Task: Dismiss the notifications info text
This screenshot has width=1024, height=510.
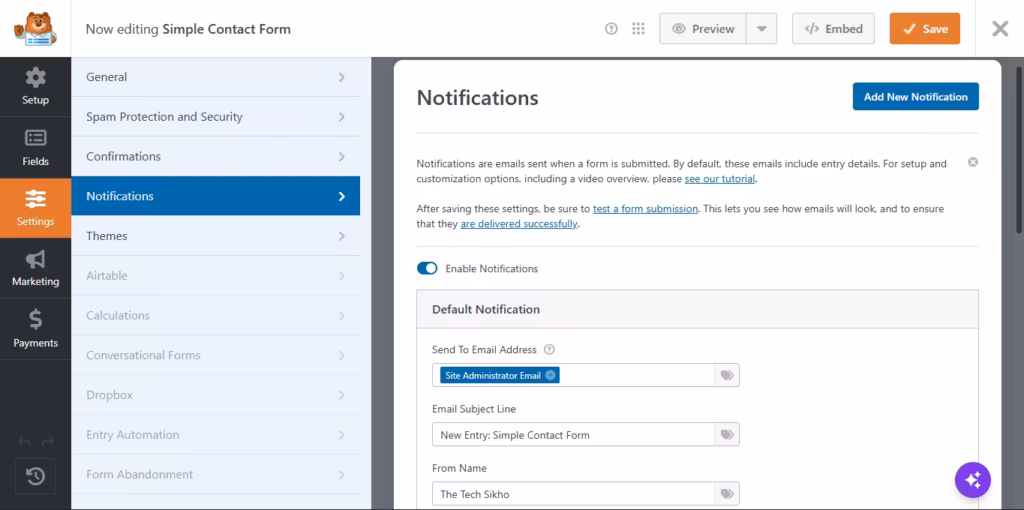Action: pos(973,162)
